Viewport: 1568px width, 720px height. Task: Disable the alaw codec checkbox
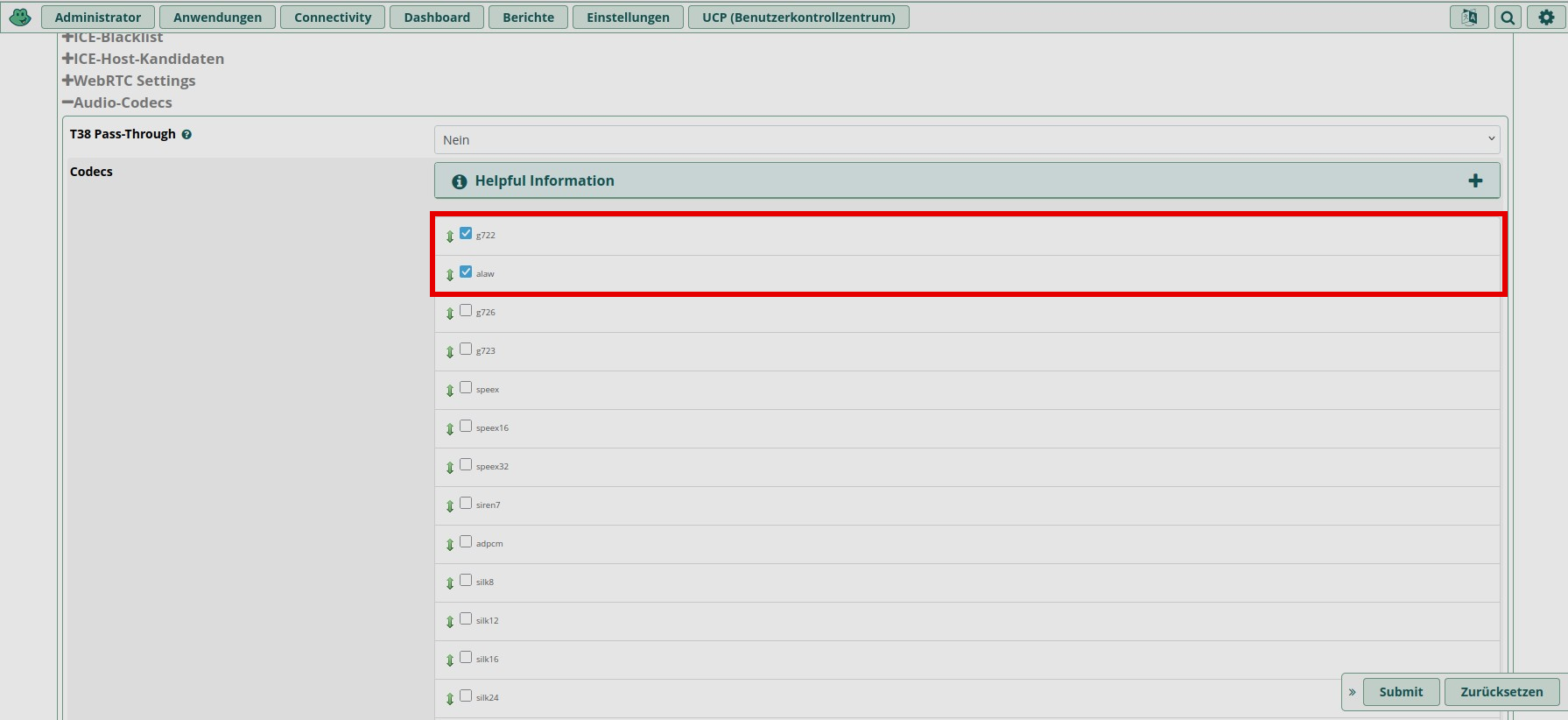466,272
